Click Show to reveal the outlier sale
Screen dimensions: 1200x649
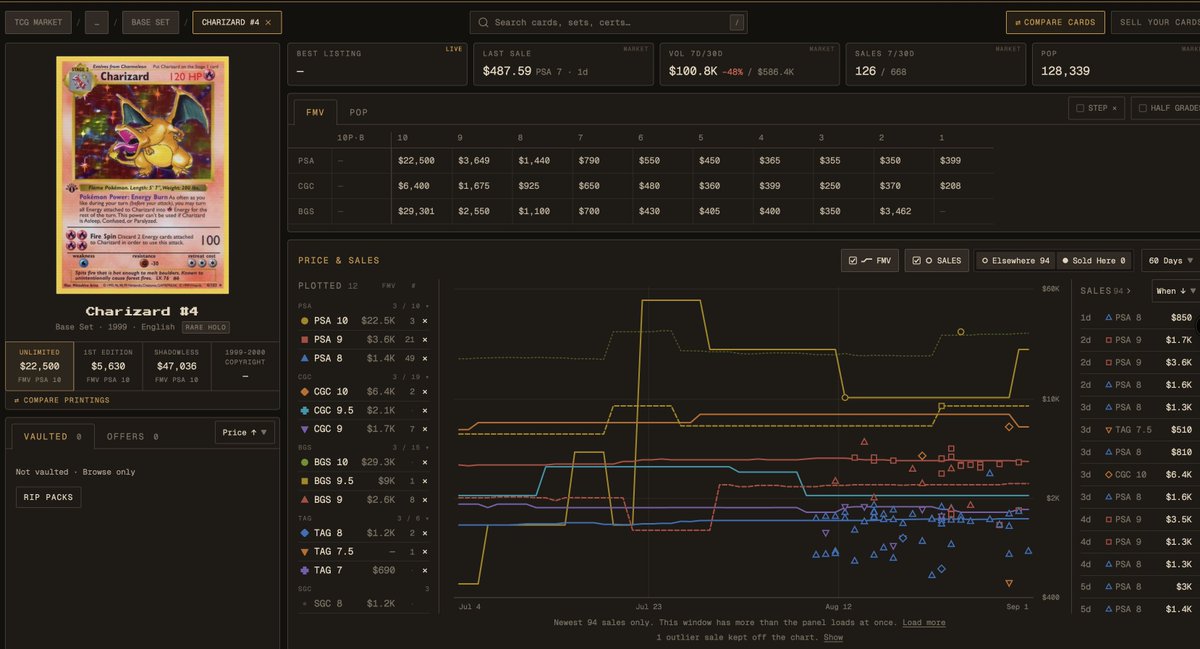click(833, 637)
